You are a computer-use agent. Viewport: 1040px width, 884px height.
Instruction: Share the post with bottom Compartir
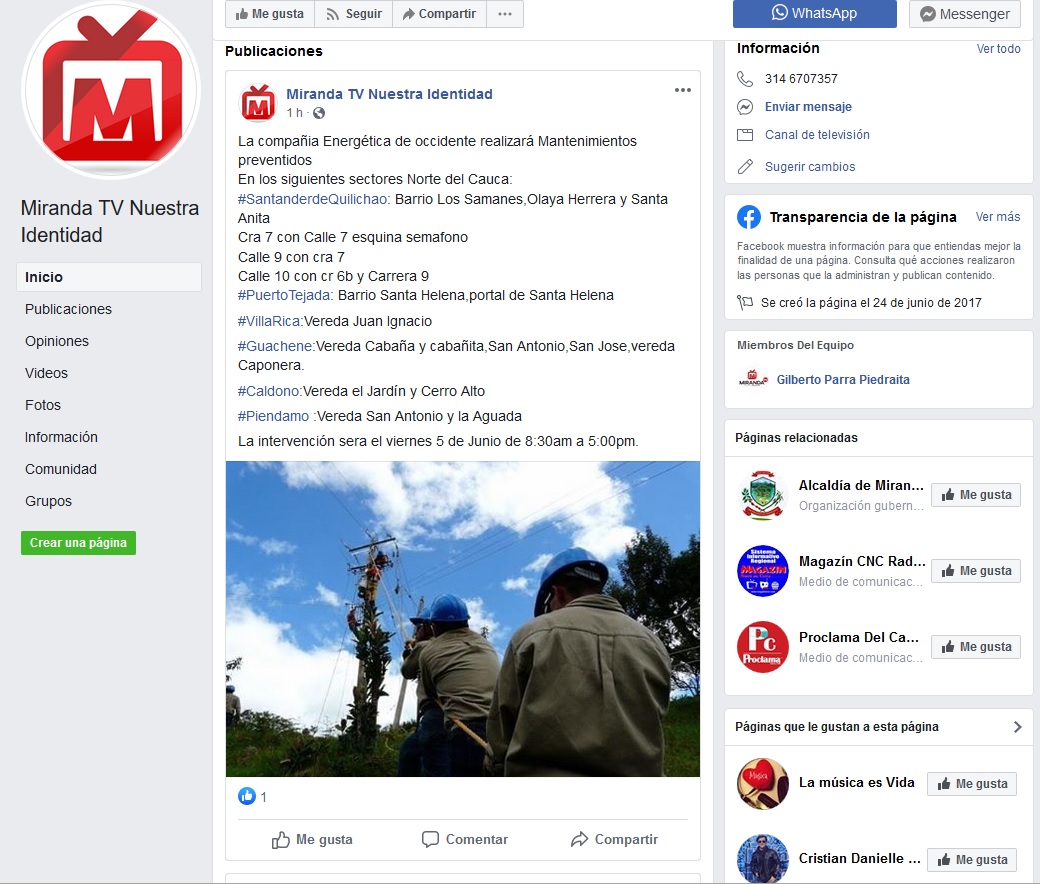[614, 840]
